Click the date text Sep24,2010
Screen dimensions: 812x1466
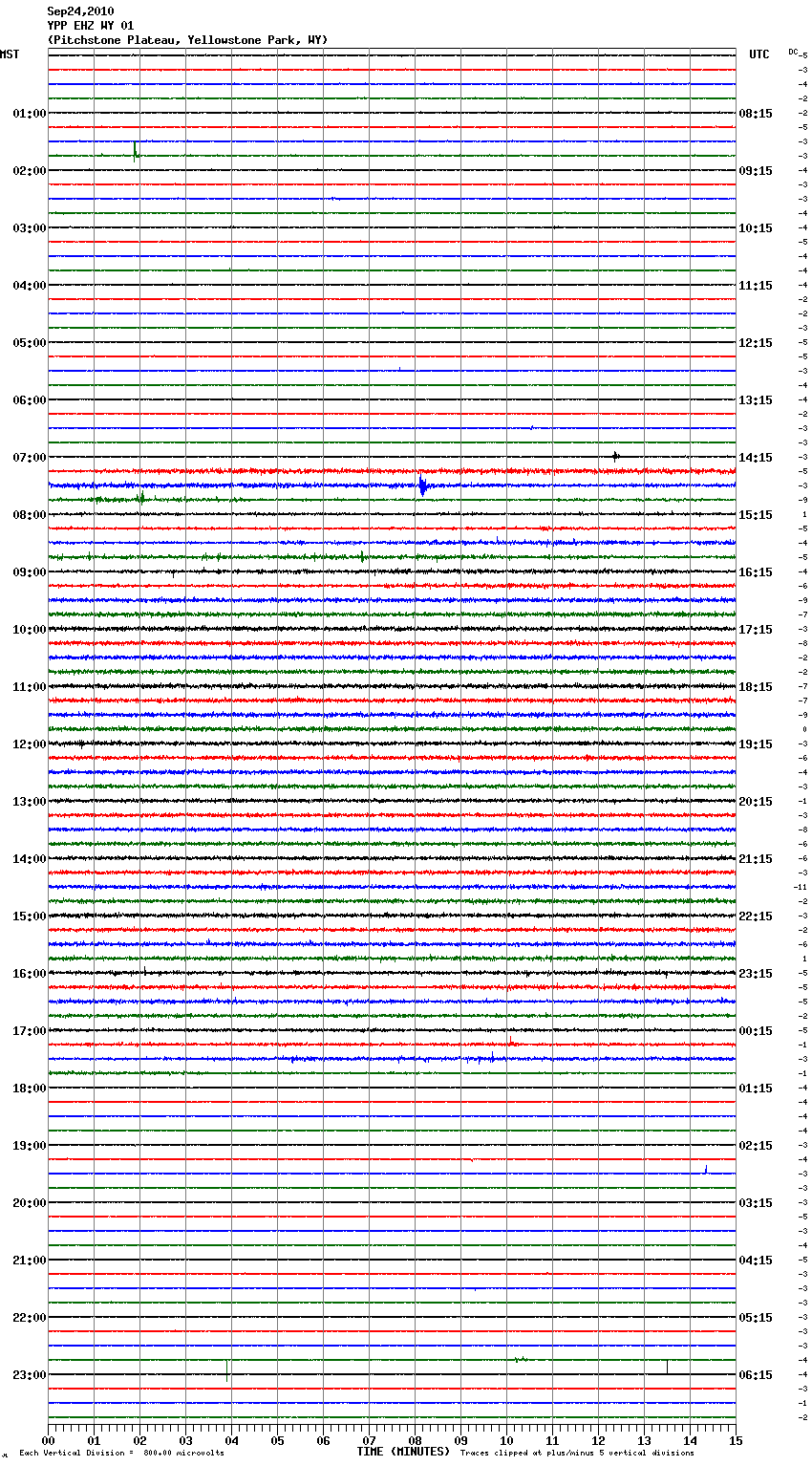click(x=80, y=11)
